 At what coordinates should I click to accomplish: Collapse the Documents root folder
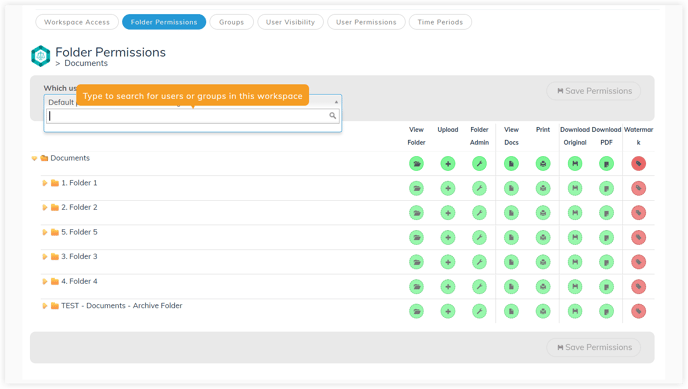(34, 158)
